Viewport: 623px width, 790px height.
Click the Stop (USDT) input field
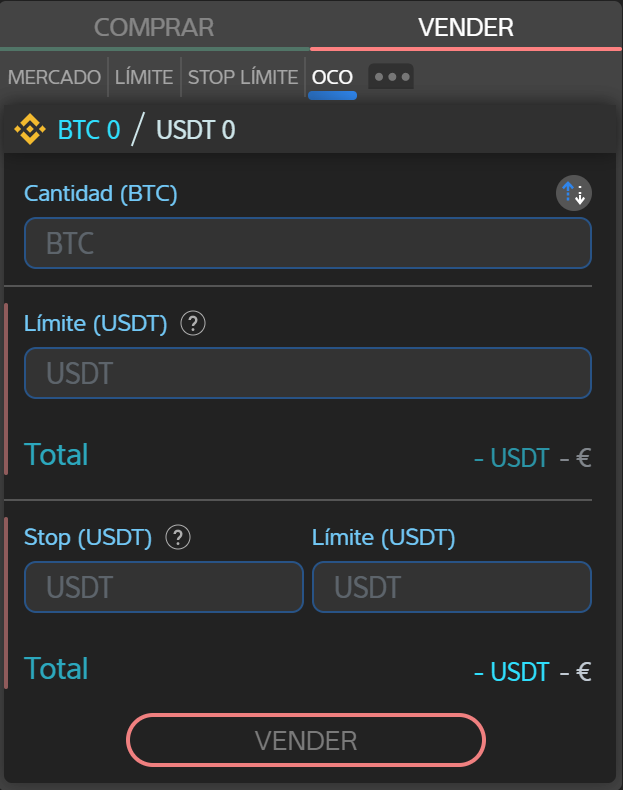(x=163, y=587)
